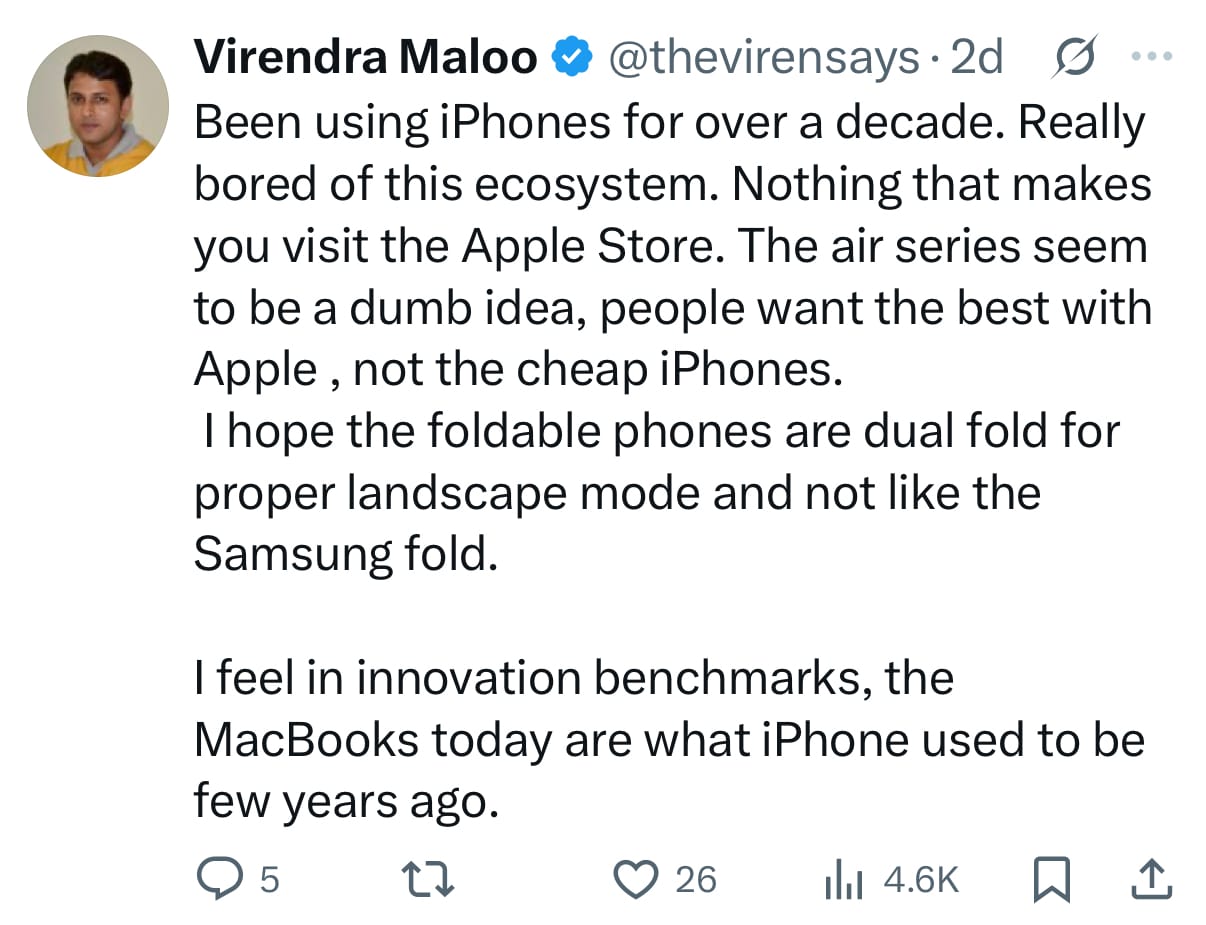Open Virendra Maloo's profile picture
The width and height of the screenshot is (1206, 925).
(98, 106)
